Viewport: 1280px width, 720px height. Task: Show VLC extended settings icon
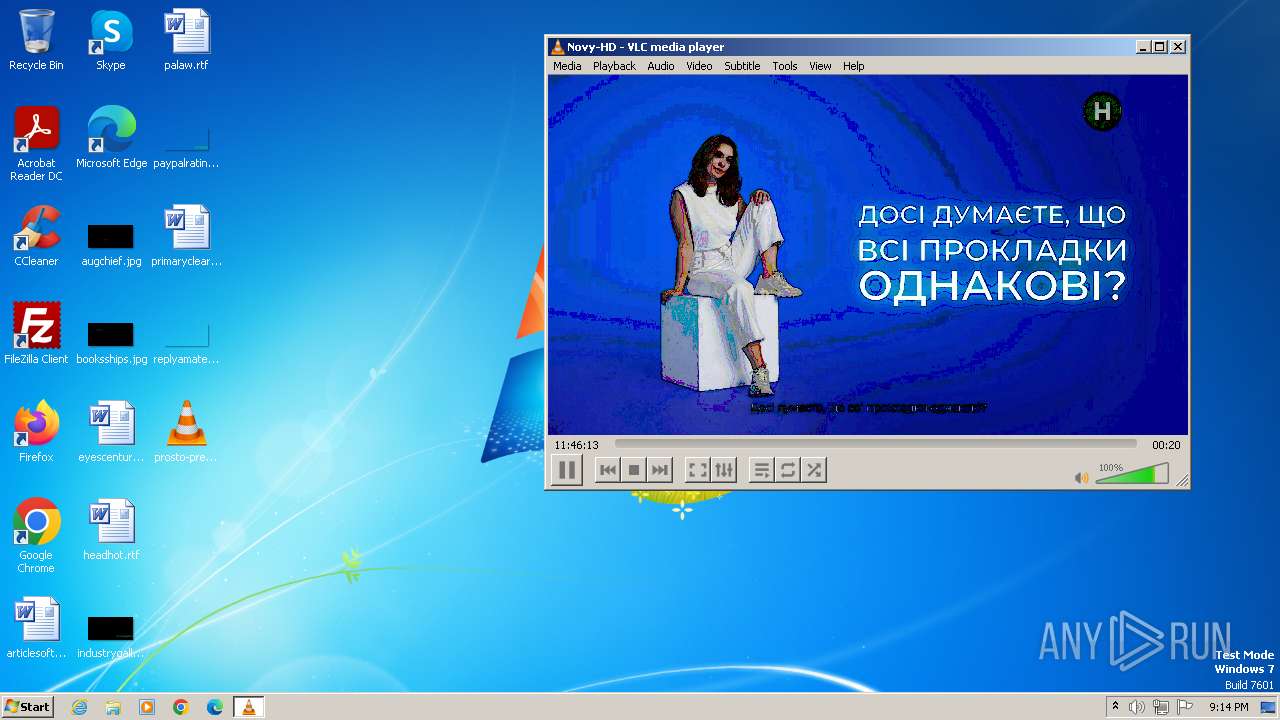coord(723,470)
